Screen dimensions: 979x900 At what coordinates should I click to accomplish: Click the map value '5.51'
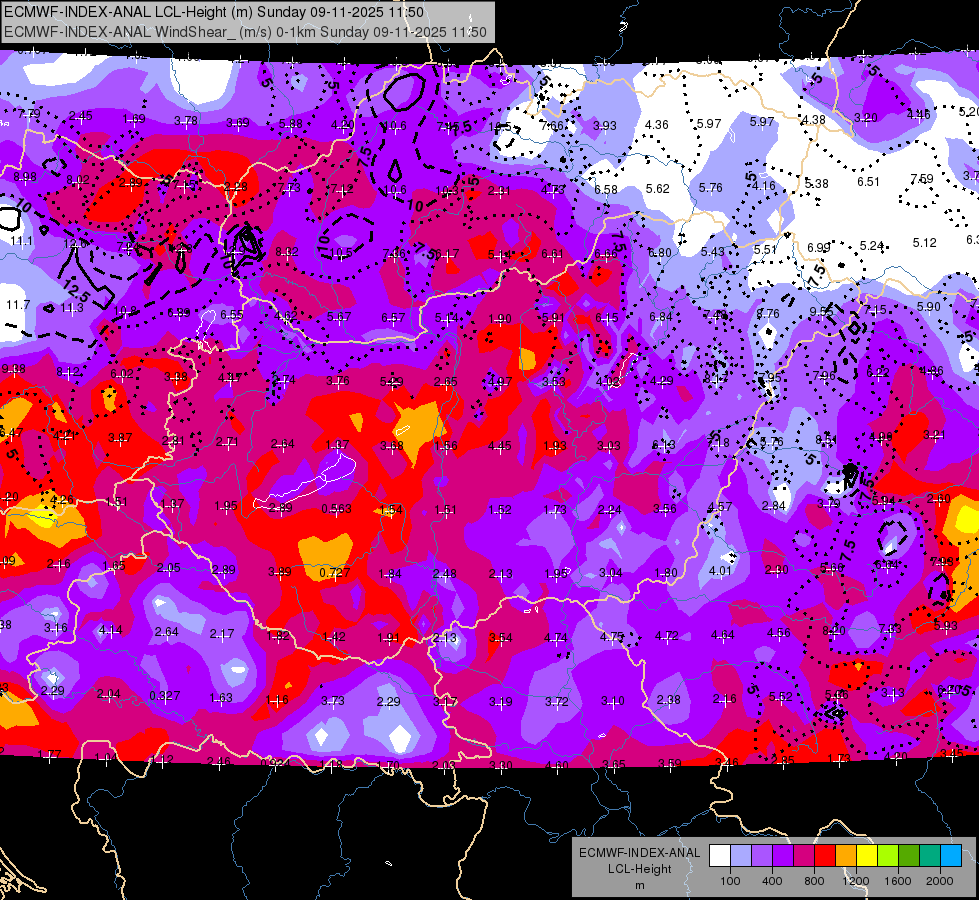[x=765, y=250]
